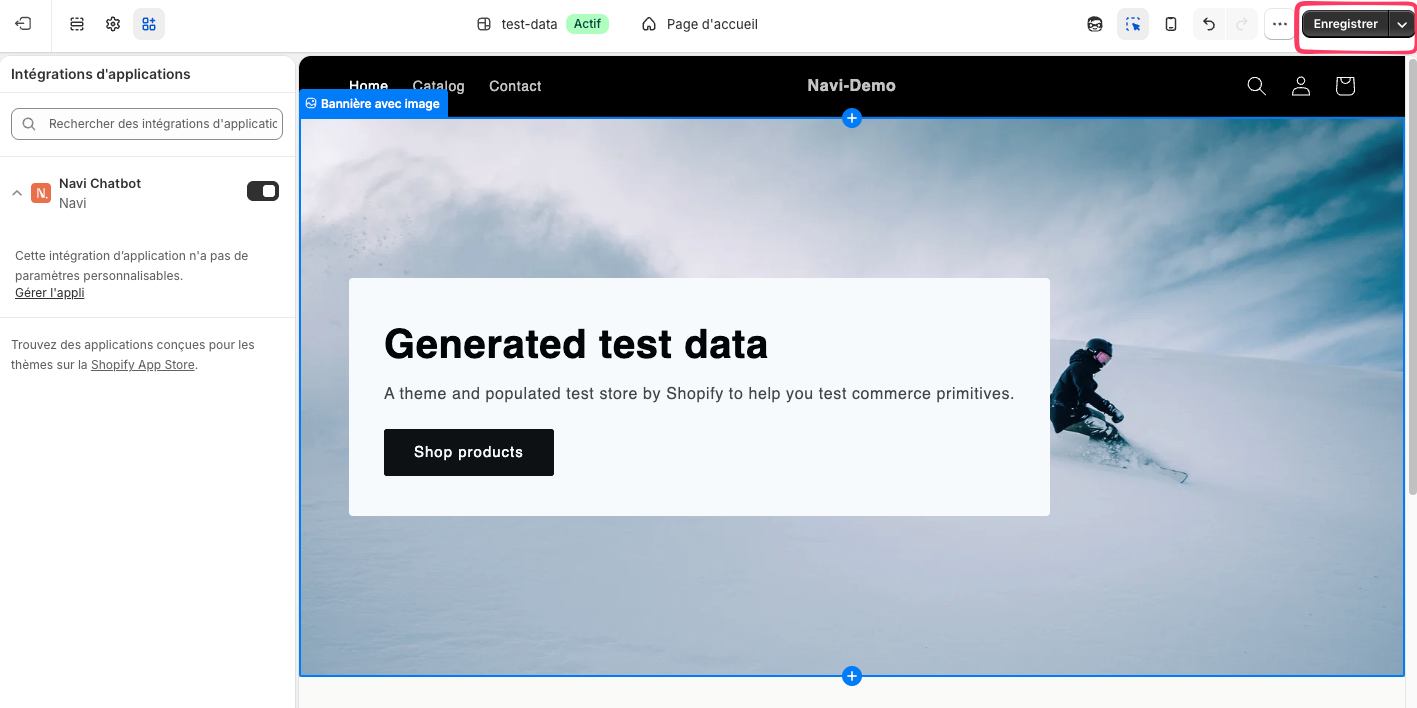This screenshot has width=1417, height=708.
Task: Open the Shopify App Store link
Action: (x=143, y=365)
